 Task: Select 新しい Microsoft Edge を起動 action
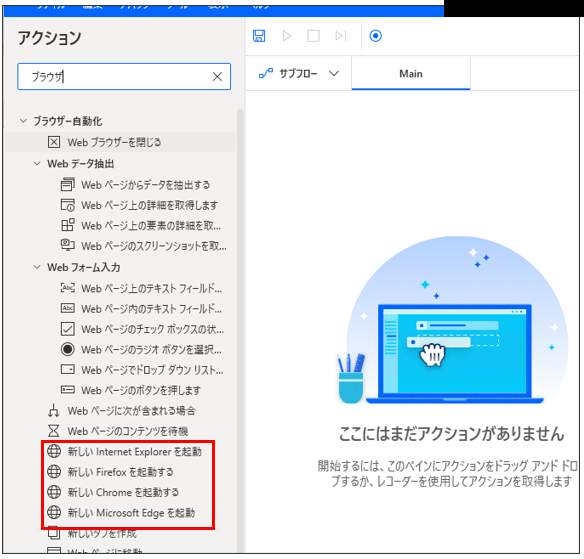[x=121, y=513]
